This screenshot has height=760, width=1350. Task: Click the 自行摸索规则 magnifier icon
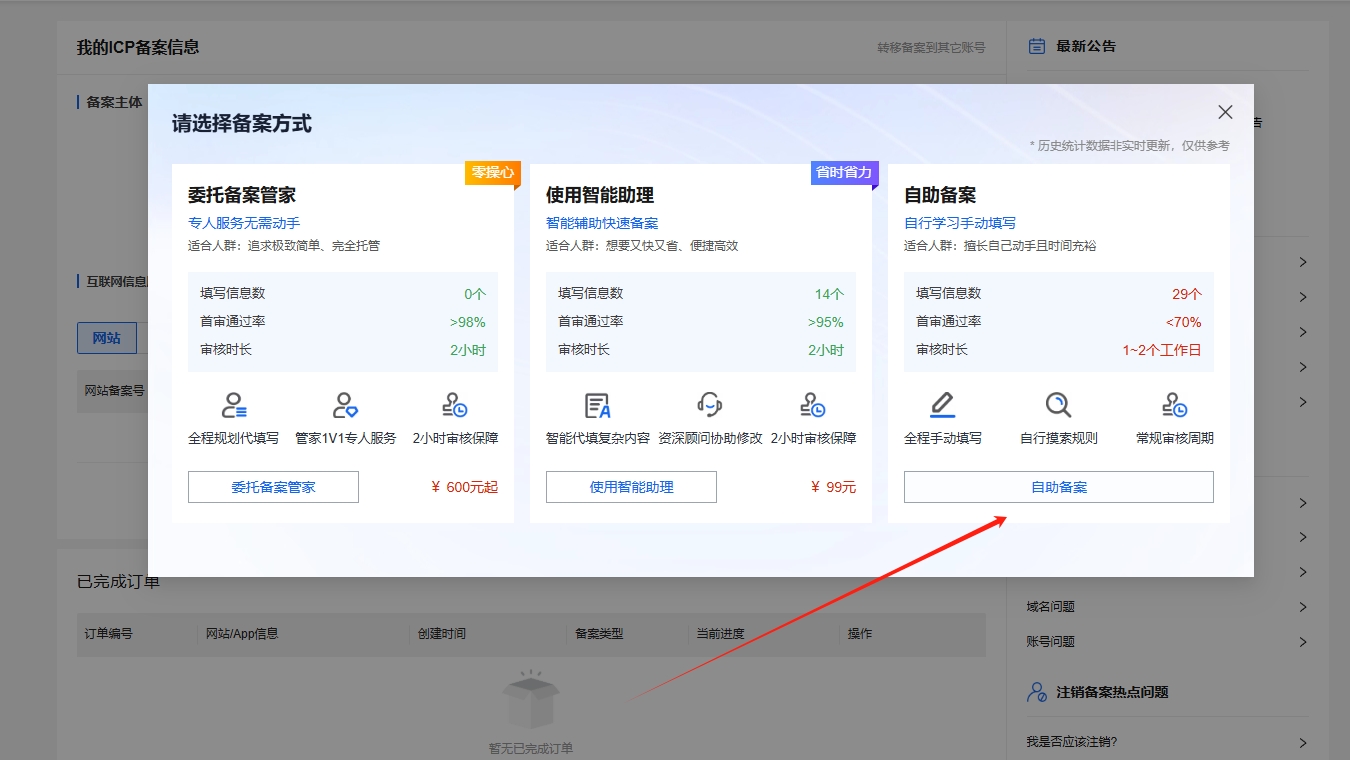coord(1057,405)
